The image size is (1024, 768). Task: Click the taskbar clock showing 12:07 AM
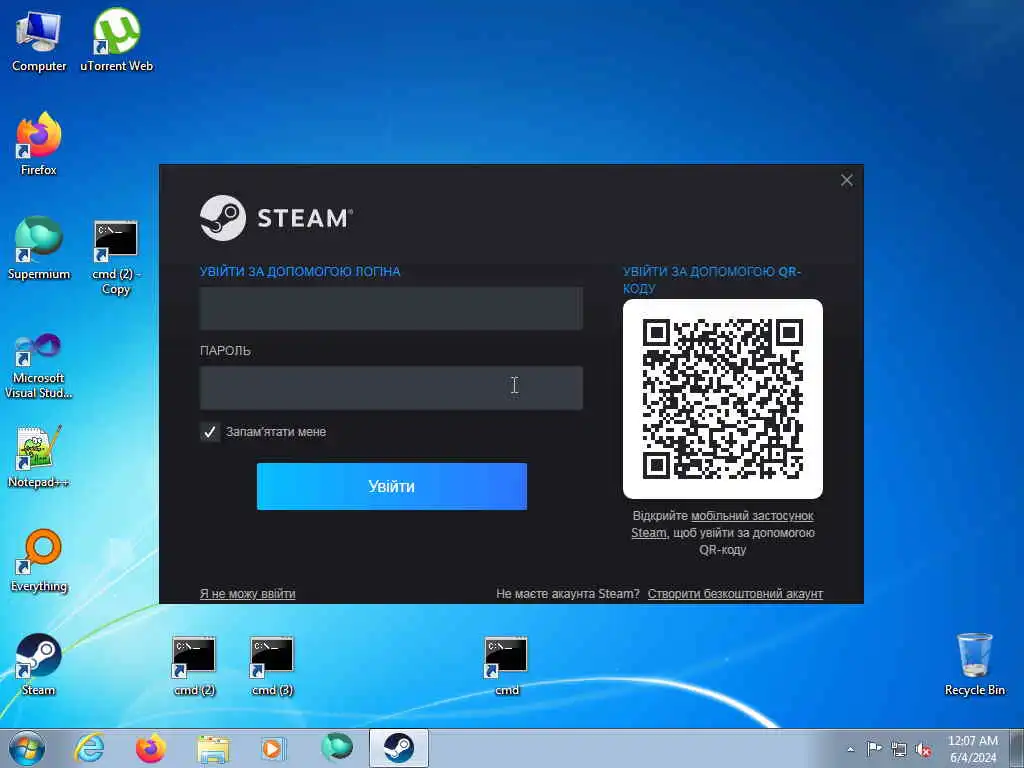tap(973, 749)
